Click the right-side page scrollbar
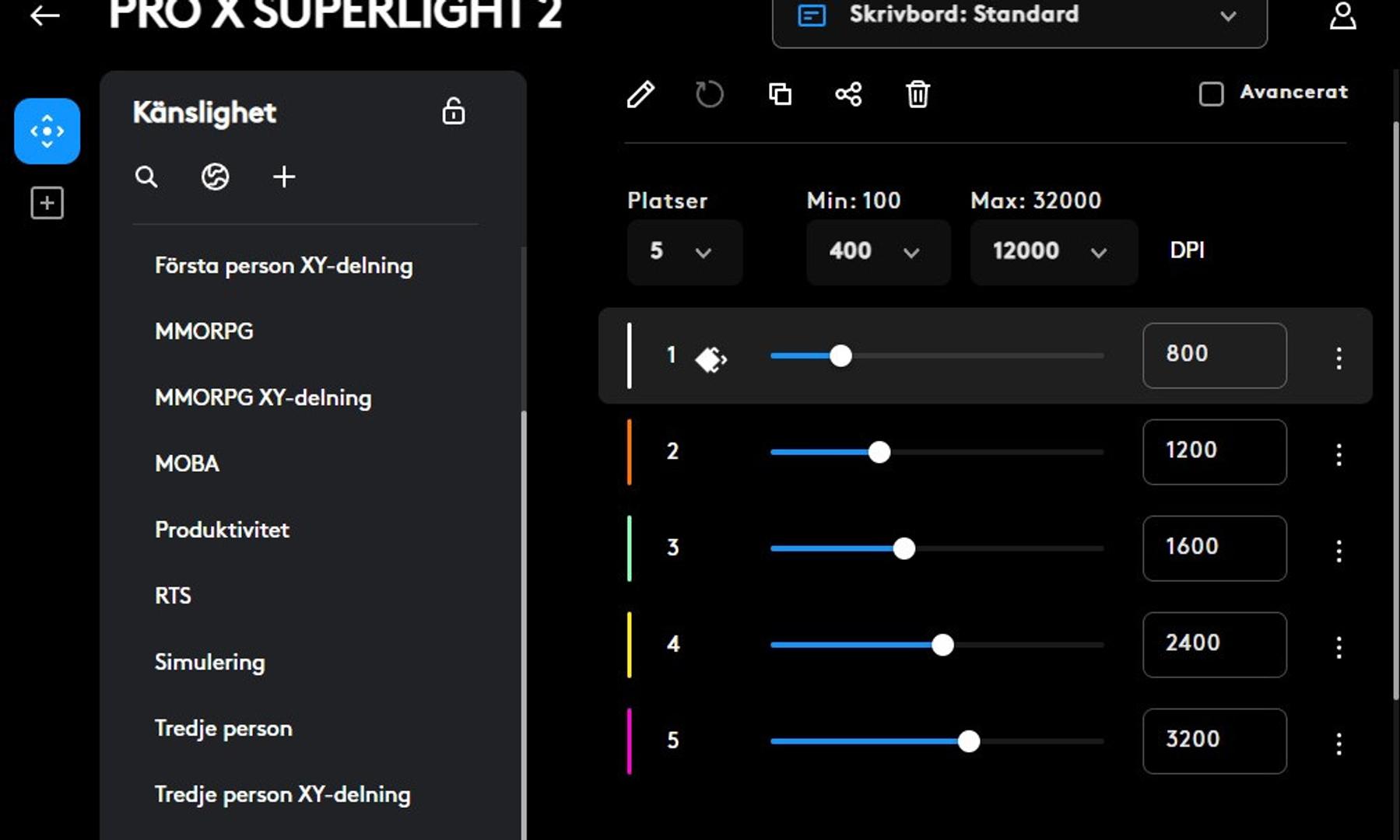Image resolution: width=1400 pixels, height=840 pixels. [1395, 411]
